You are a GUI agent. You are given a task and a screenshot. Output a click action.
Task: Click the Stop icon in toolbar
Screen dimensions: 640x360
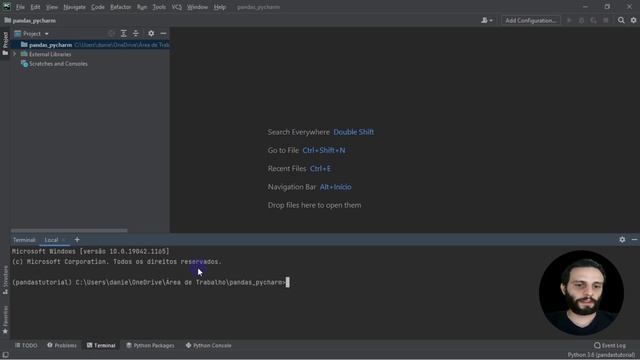tap(606, 20)
